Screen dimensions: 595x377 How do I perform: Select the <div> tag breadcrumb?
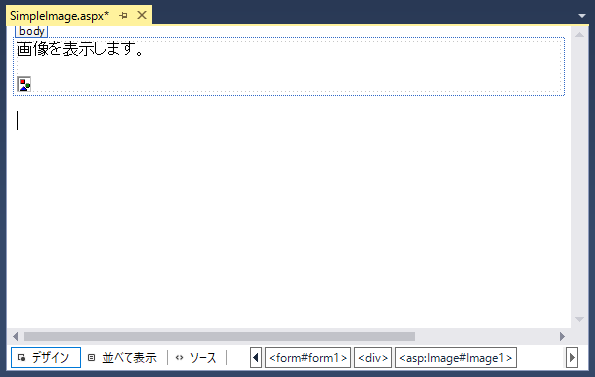373,358
